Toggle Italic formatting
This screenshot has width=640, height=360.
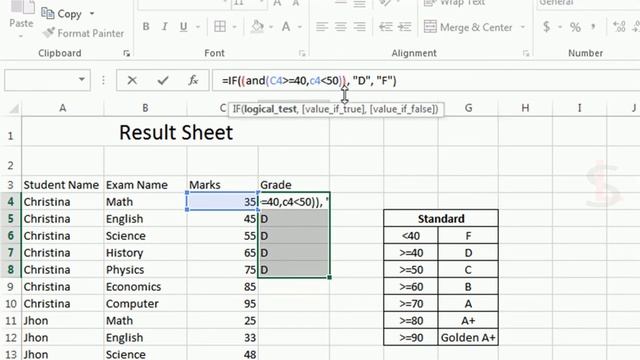click(164, 27)
